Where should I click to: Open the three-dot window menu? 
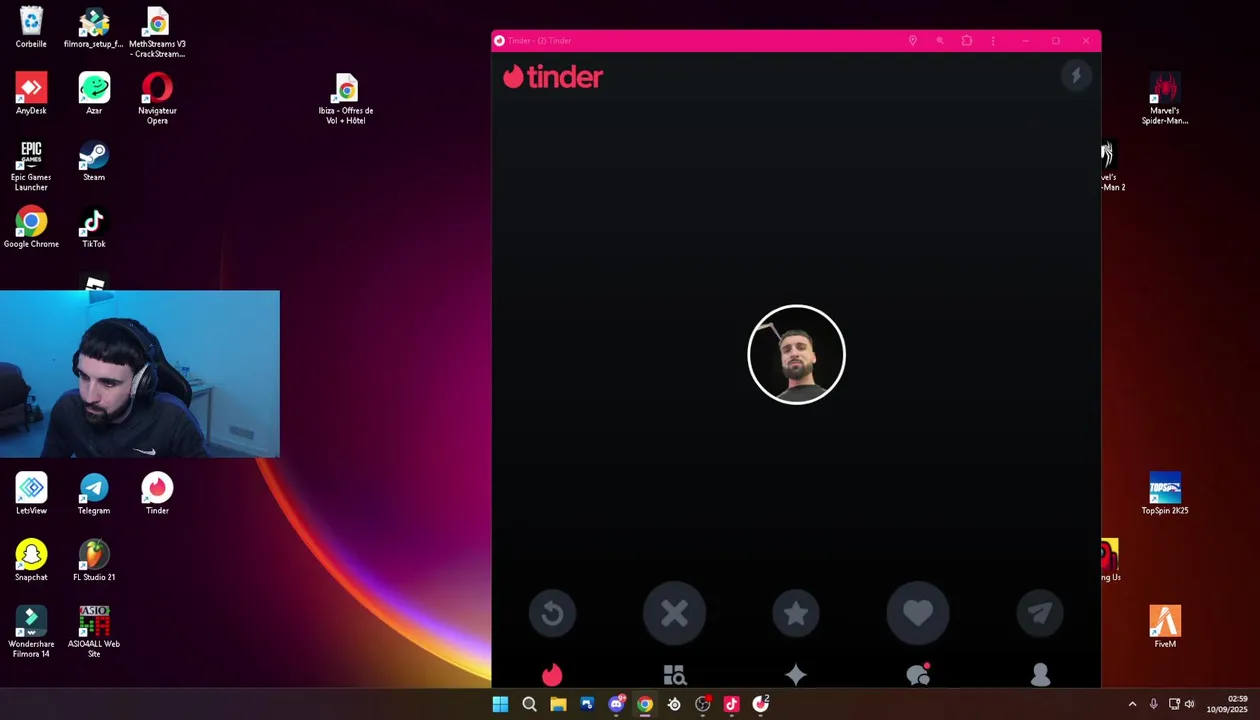click(992, 41)
